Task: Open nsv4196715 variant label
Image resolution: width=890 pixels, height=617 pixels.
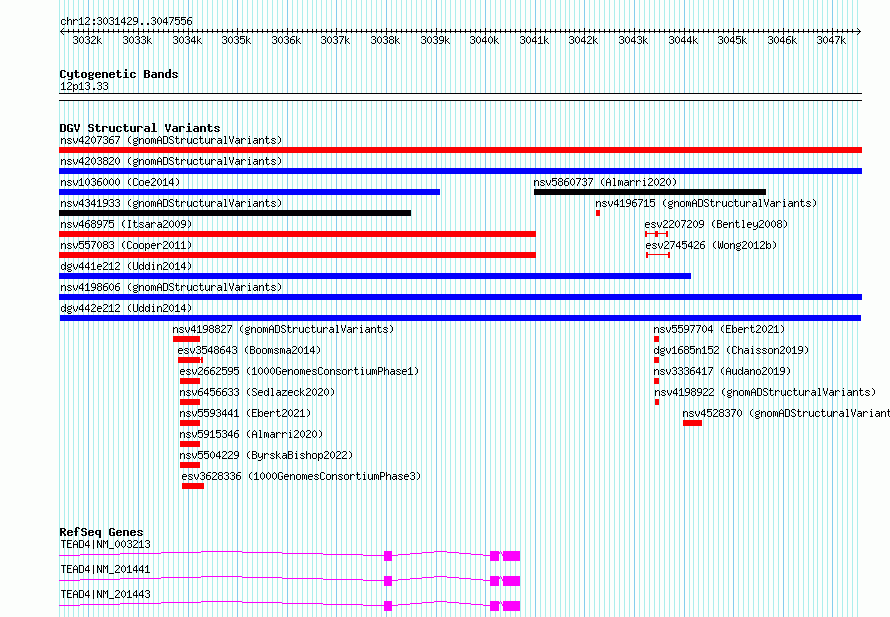Action: coord(706,203)
